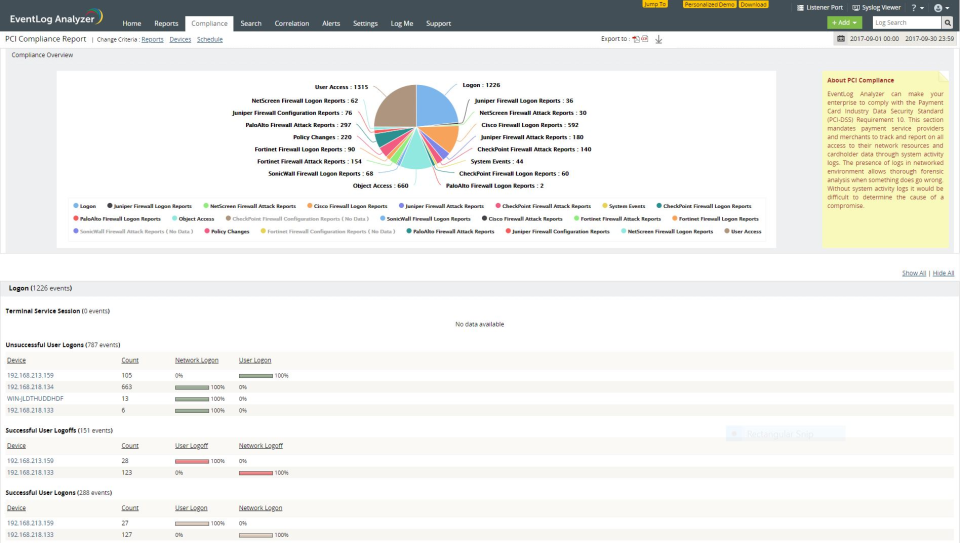Export report to PDF icon

pos(636,39)
